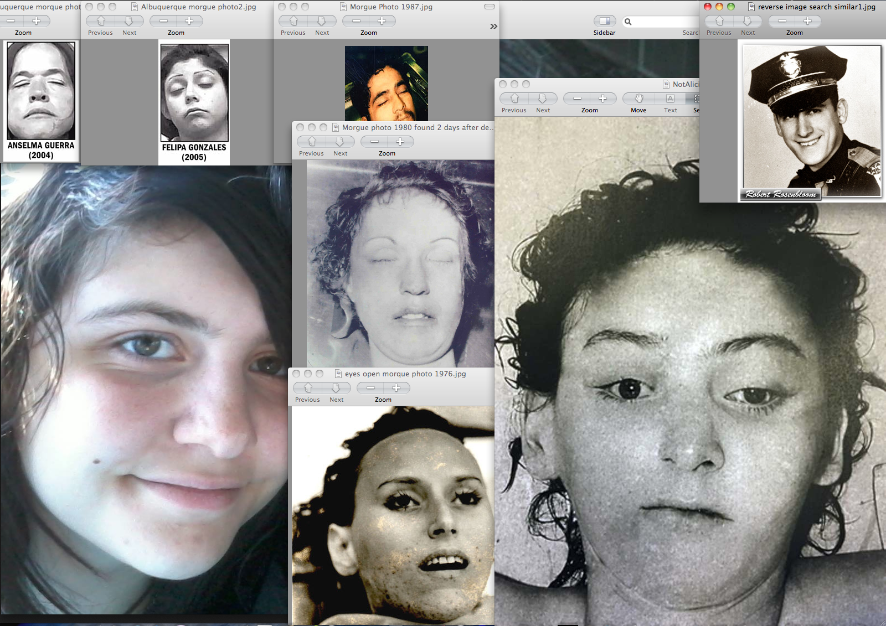The width and height of the screenshot is (886, 626).
Task: Expand hidden toolbar items in Morgue Photo 1987 window
Action: point(493,26)
